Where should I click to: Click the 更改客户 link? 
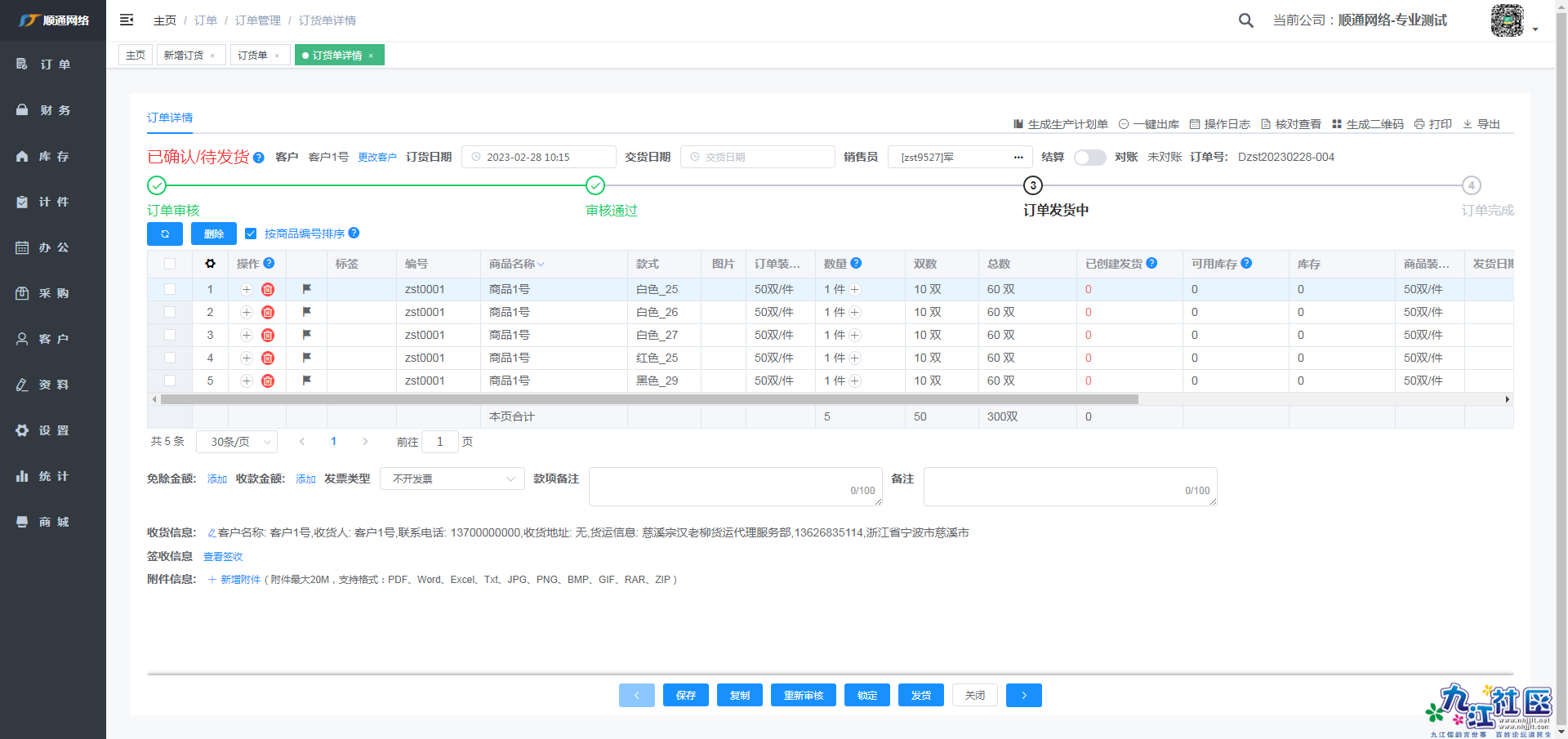click(376, 158)
